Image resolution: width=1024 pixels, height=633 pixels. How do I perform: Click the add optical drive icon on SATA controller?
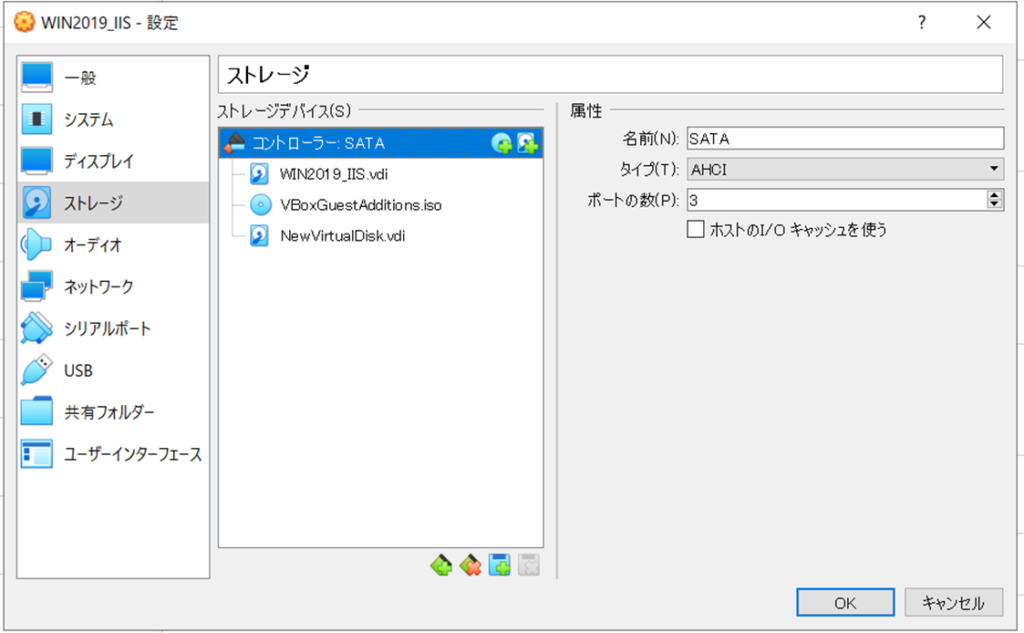[502, 144]
